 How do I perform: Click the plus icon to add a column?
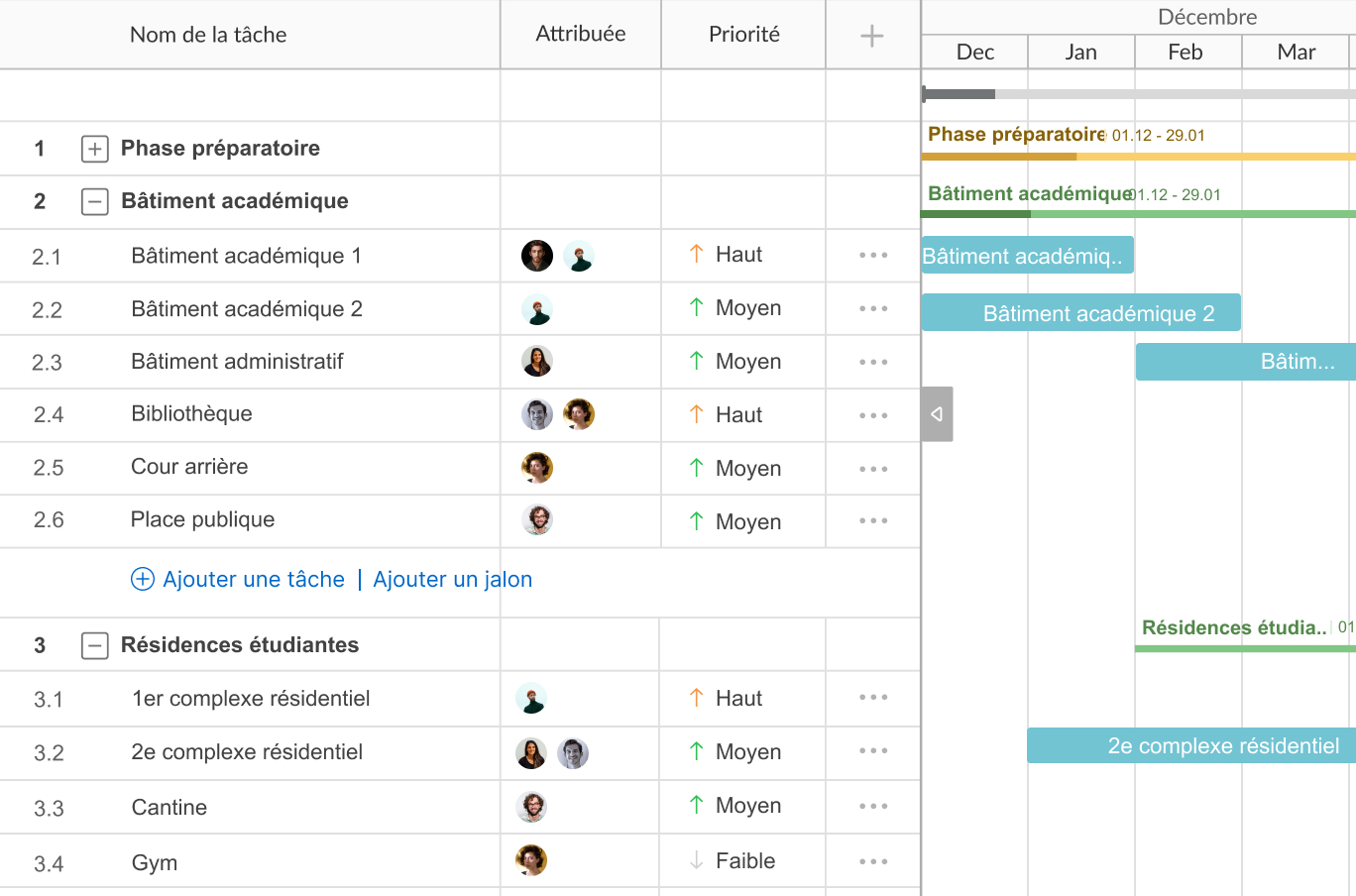[871, 37]
